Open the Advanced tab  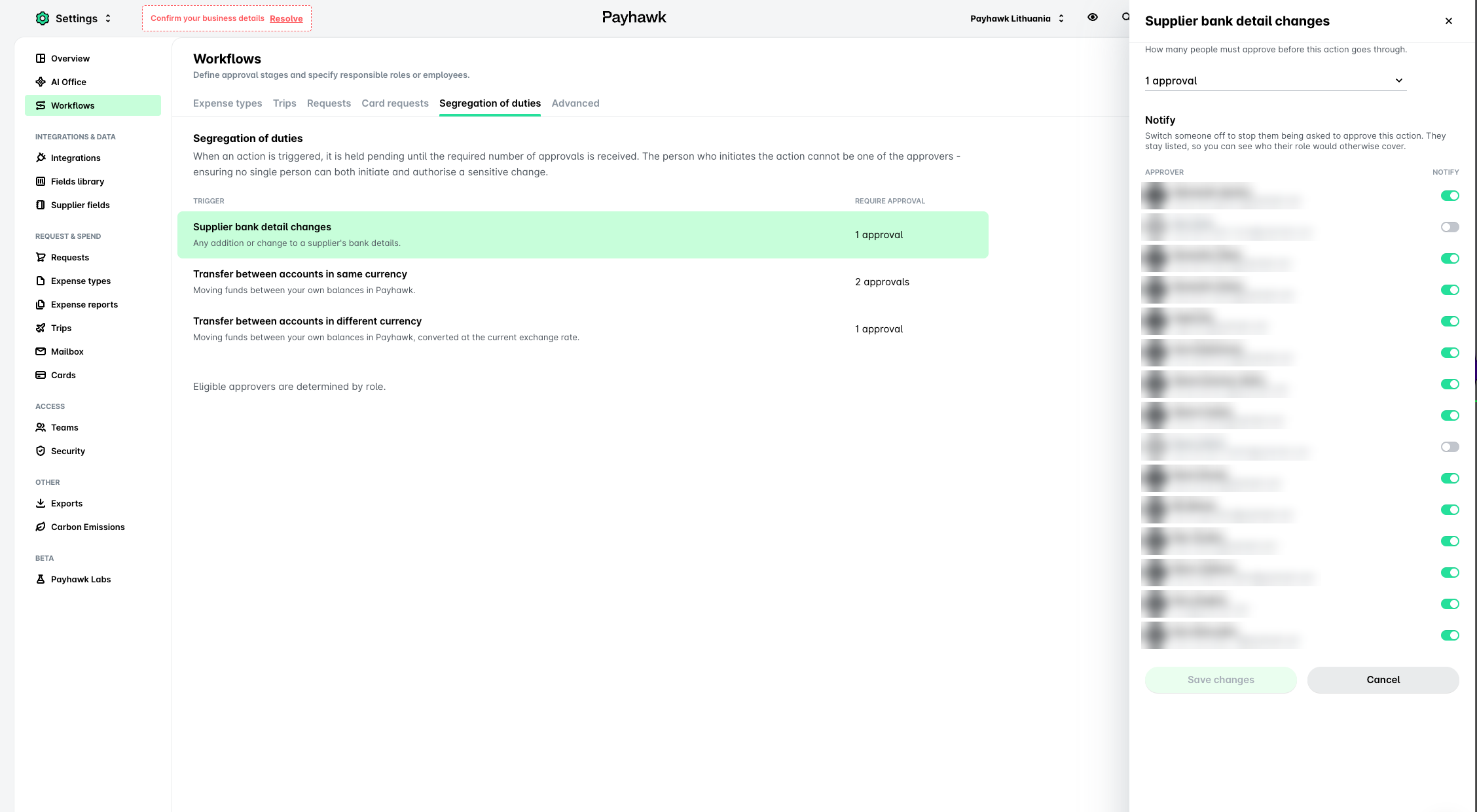[x=575, y=103]
